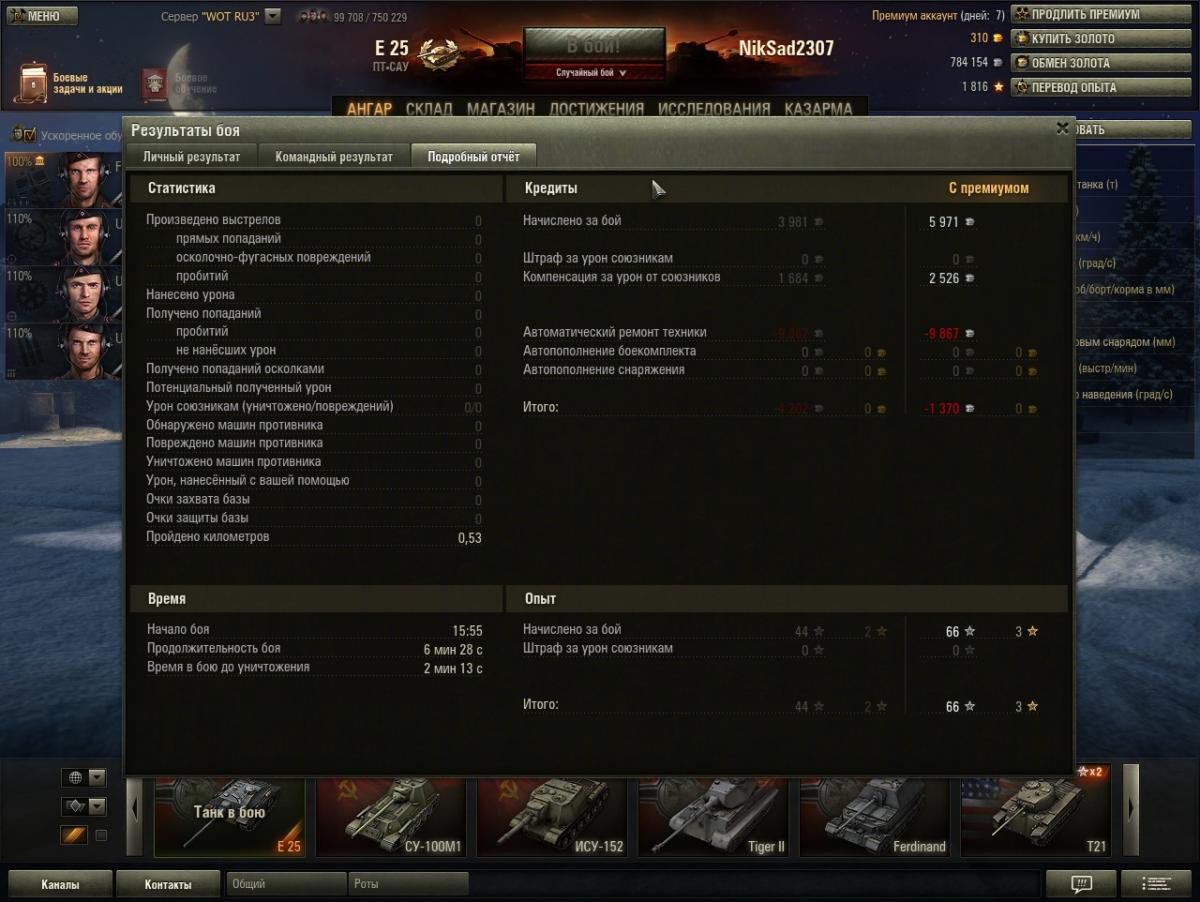Start the battle with В бой! button
Screen dimensions: 1200x902
pos(594,47)
